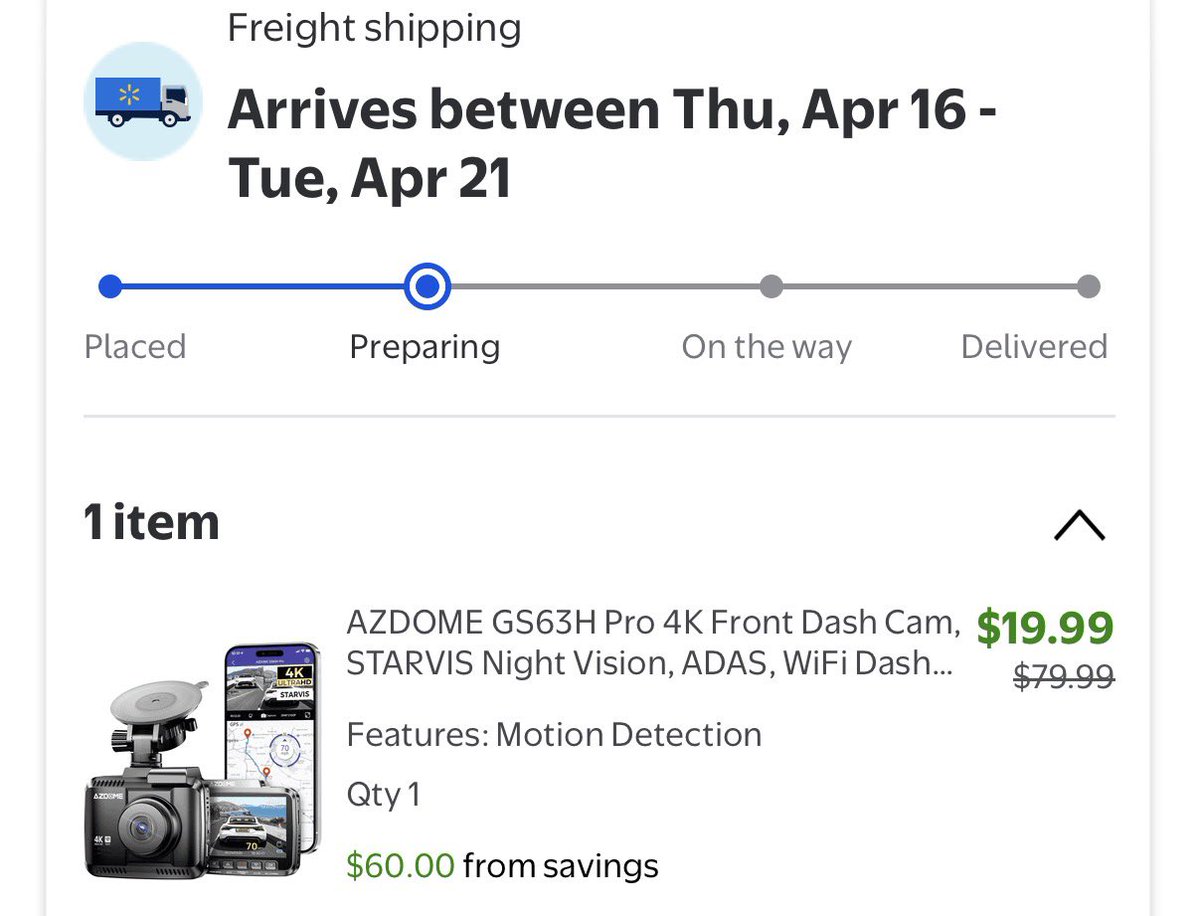The image size is (1199, 916).
Task: Click the On the way step dot
Action: [x=770, y=287]
